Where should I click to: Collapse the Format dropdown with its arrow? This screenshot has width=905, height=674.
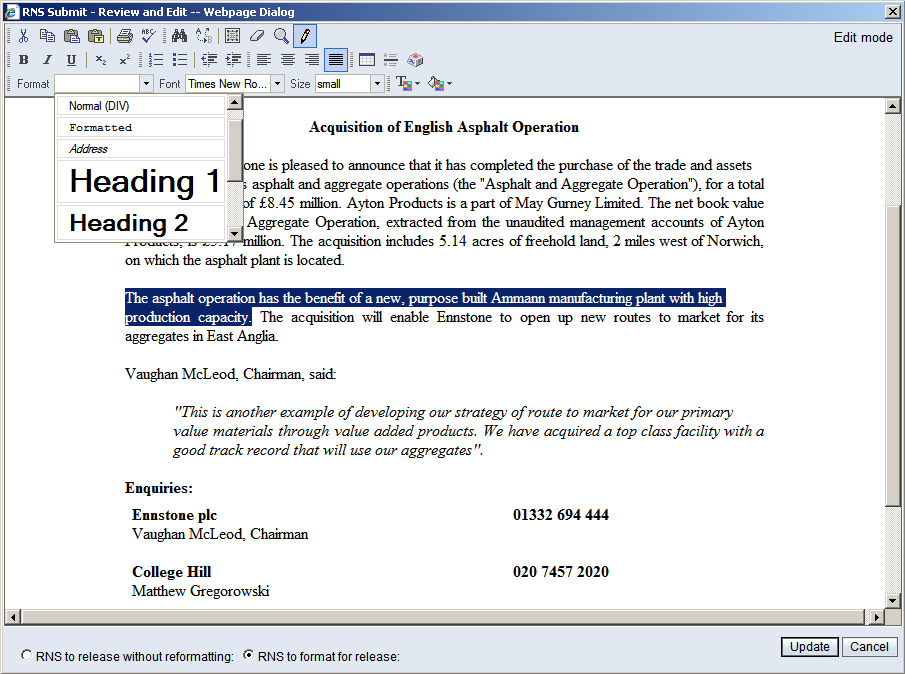click(x=146, y=84)
